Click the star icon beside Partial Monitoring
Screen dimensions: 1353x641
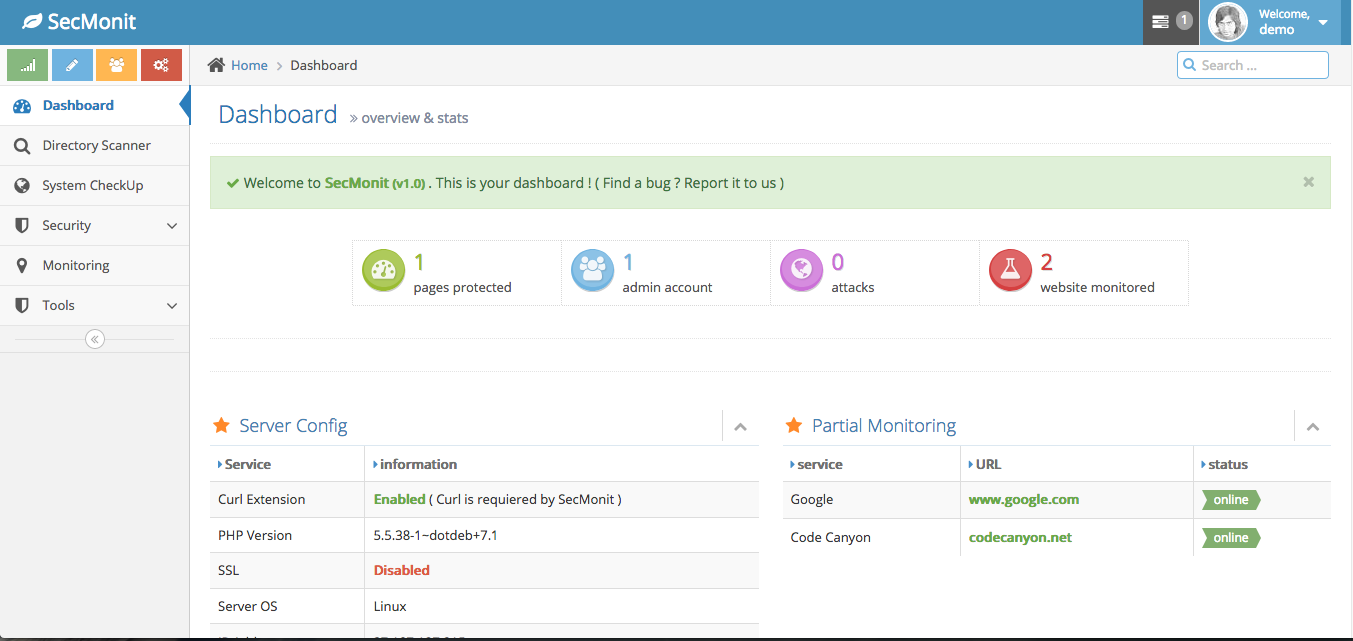[x=794, y=425]
